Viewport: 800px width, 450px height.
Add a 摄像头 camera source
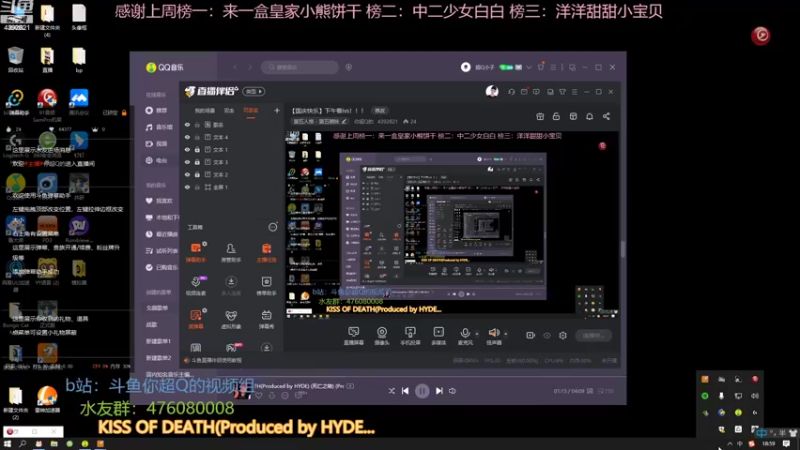(382, 336)
